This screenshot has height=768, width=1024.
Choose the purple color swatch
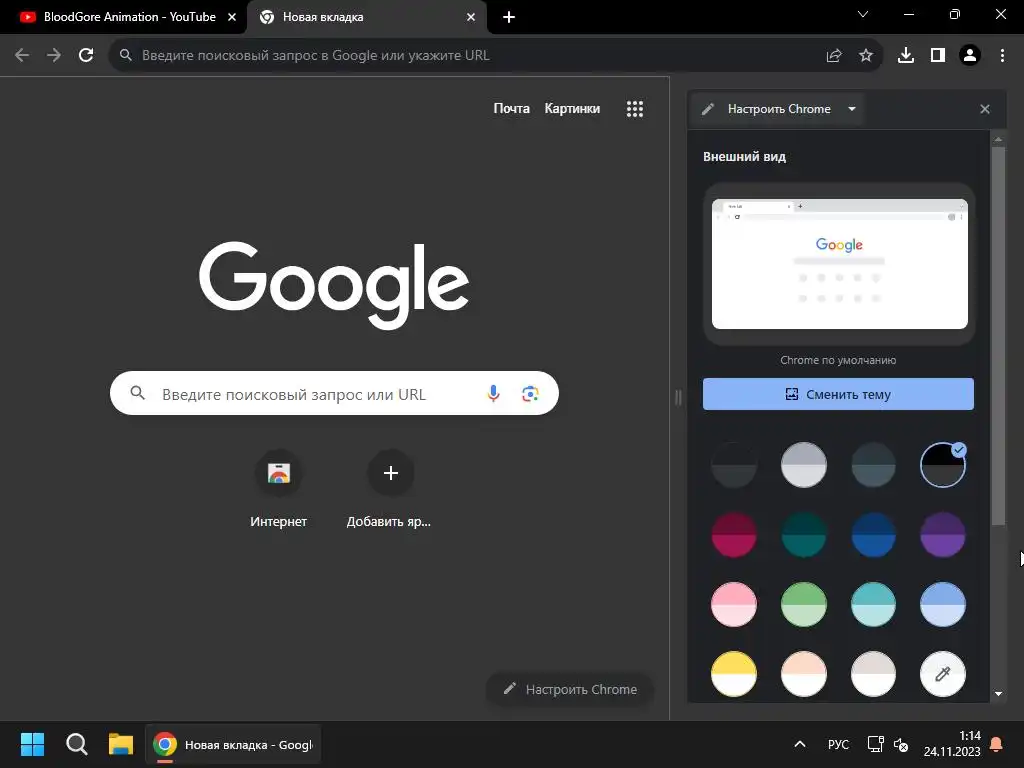943,535
